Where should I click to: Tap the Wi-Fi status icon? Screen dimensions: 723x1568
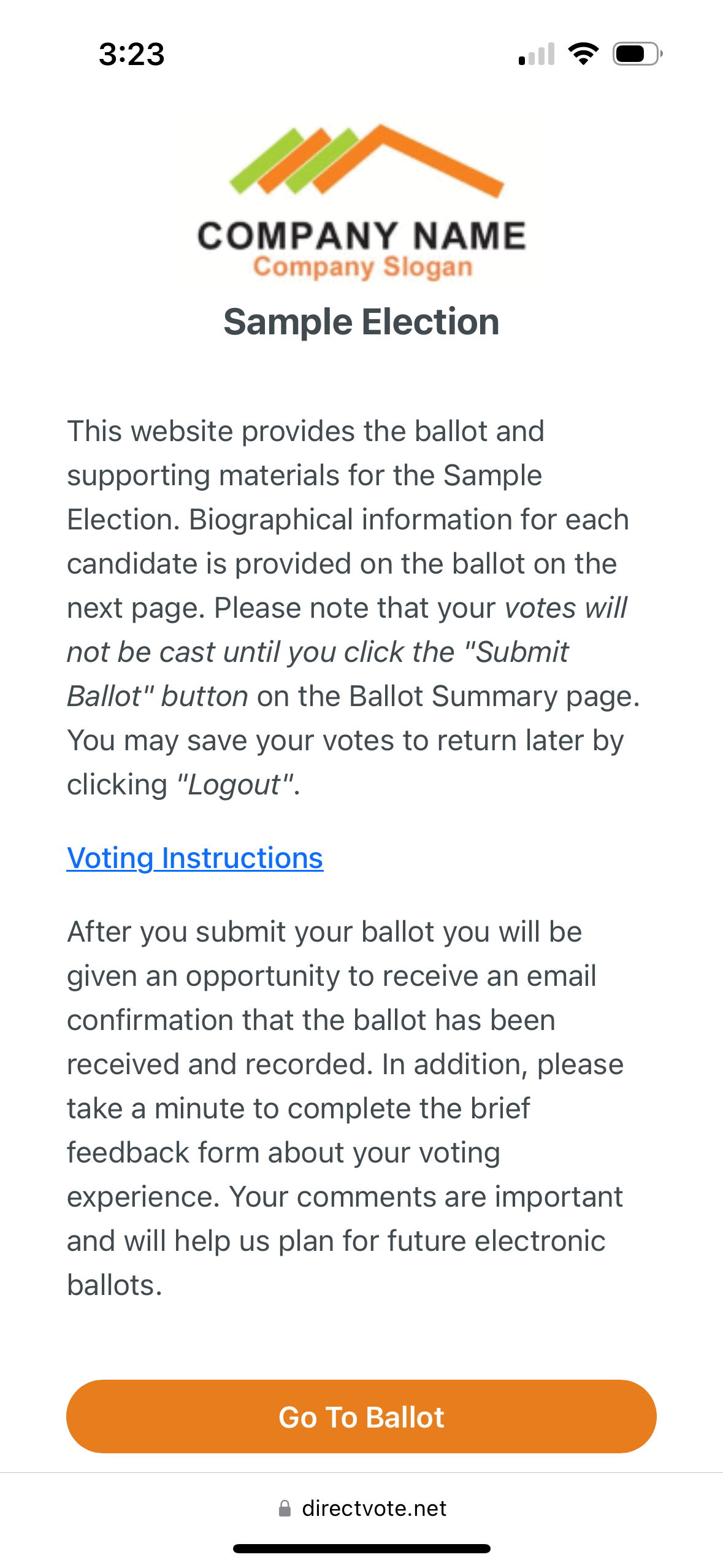pyautogui.click(x=583, y=54)
